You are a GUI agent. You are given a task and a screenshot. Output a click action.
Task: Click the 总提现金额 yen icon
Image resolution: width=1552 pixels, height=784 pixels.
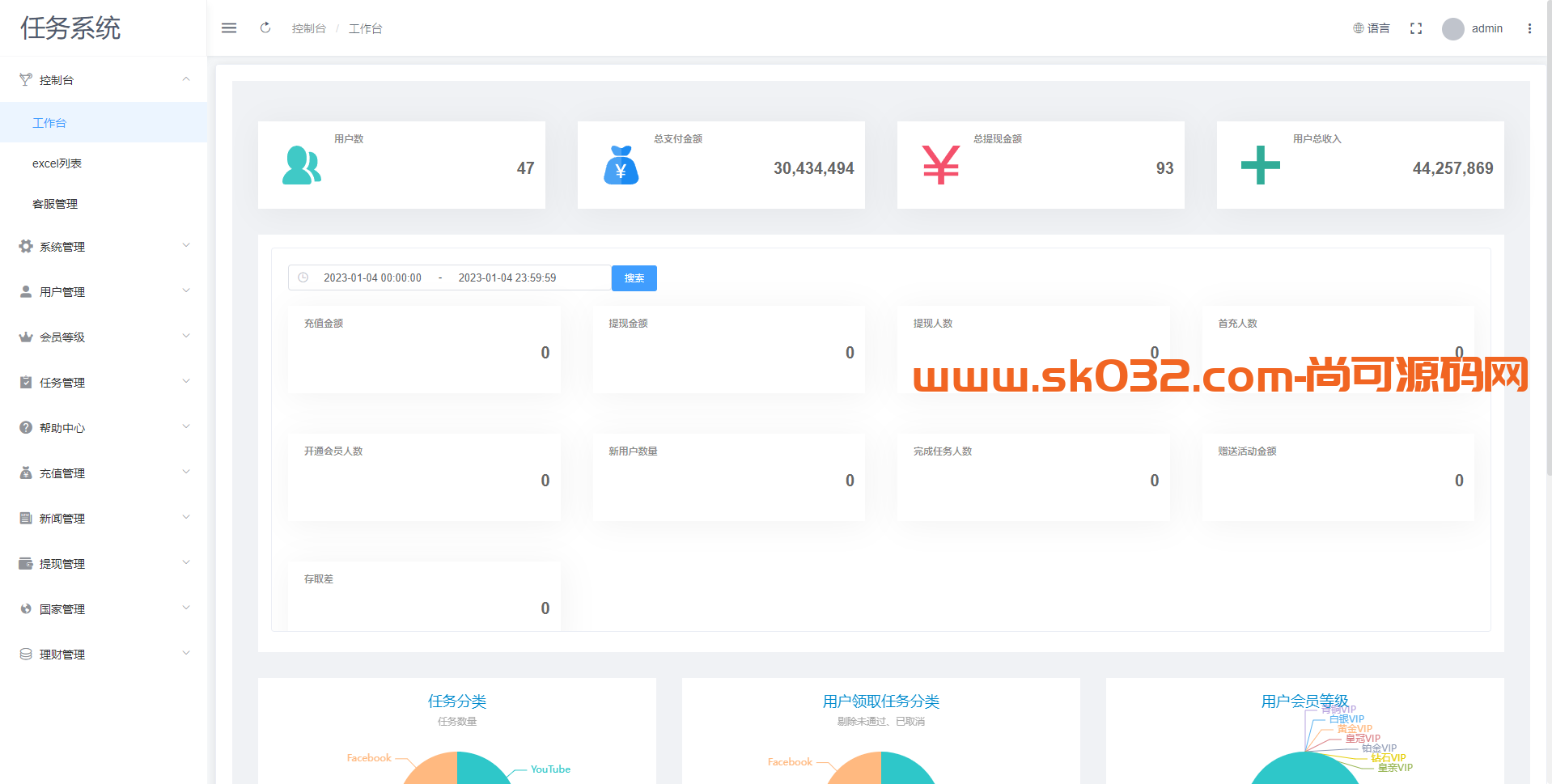click(x=941, y=165)
